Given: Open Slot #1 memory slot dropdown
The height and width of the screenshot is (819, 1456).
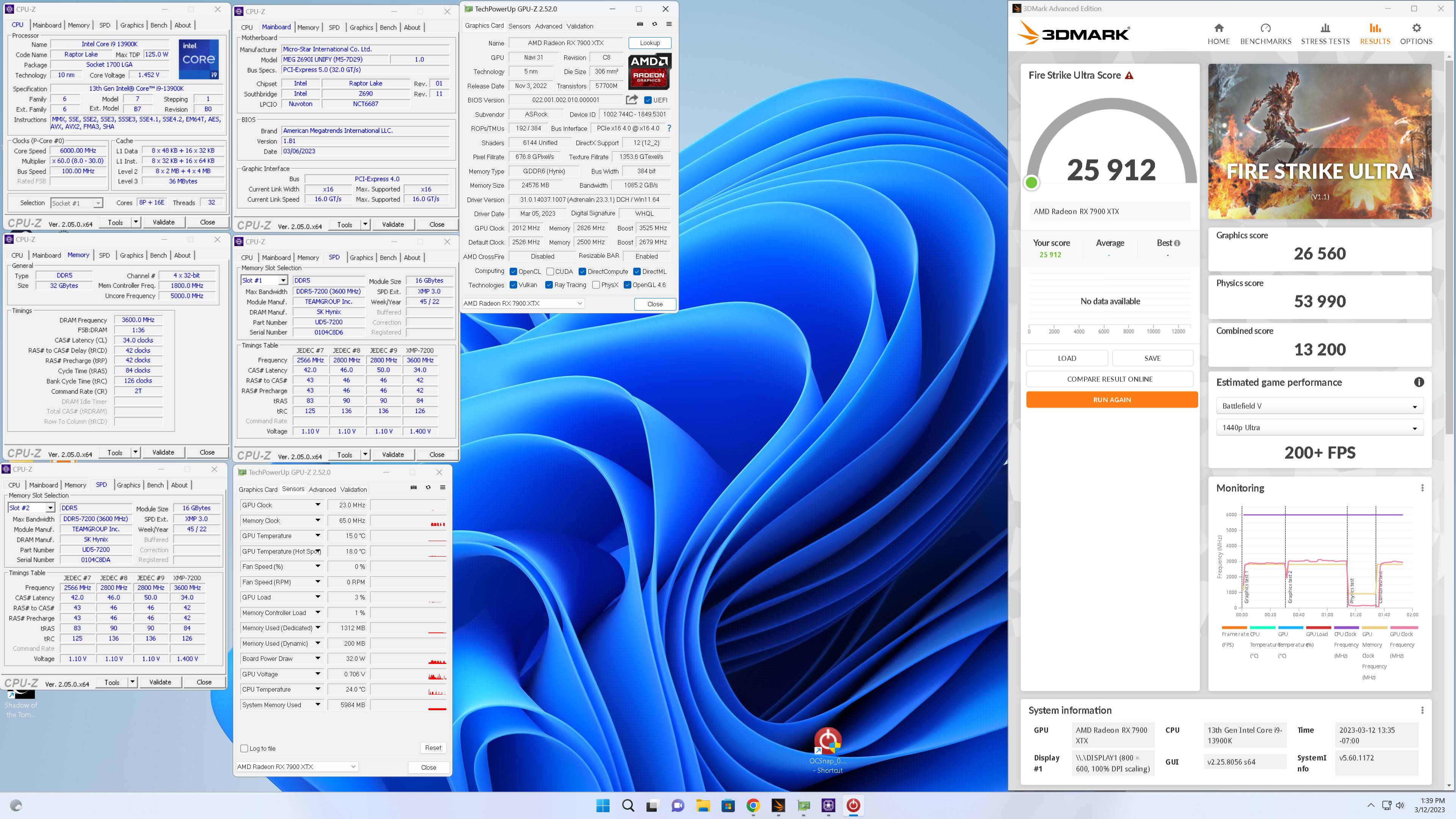Looking at the screenshot, I should click(x=264, y=280).
